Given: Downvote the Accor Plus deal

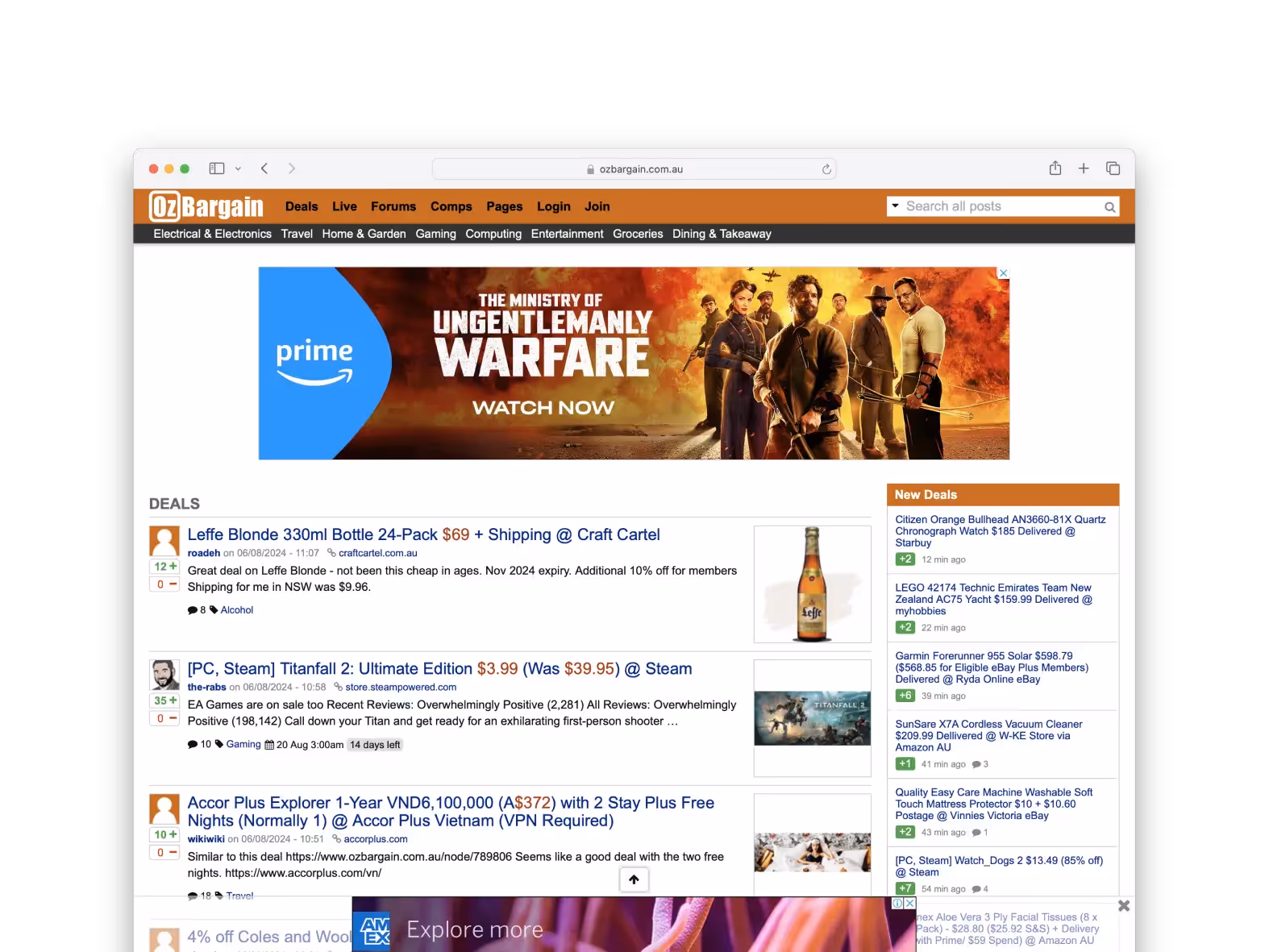Looking at the screenshot, I should pyautogui.click(x=164, y=852).
